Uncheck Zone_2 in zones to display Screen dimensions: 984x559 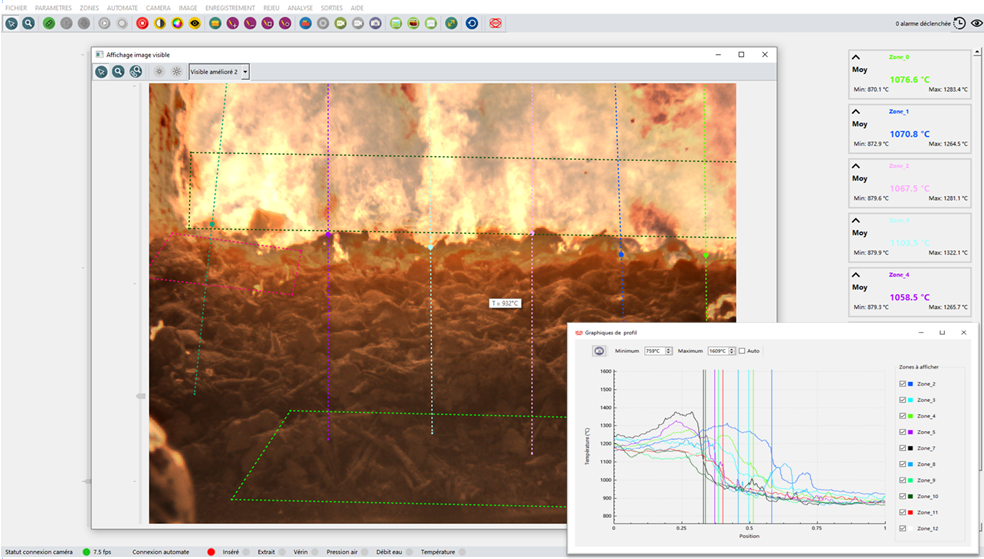tap(902, 384)
